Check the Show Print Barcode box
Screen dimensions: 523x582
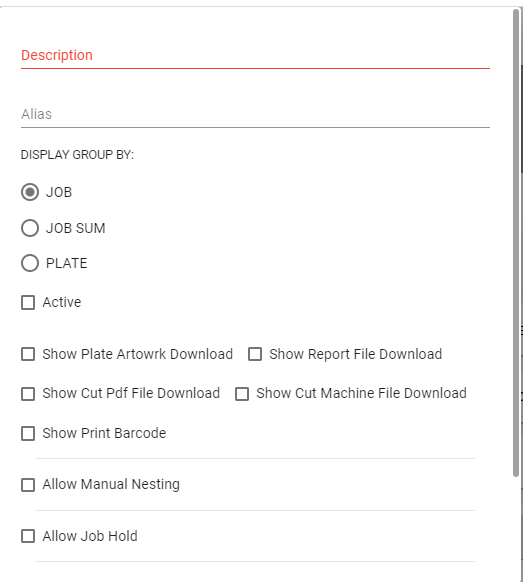(28, 434)
